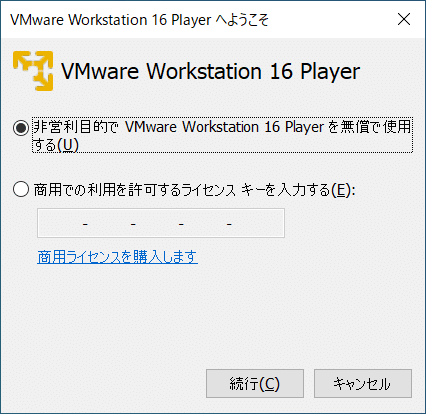Open the 商用ライセンスを購入します link

[117, 257]
